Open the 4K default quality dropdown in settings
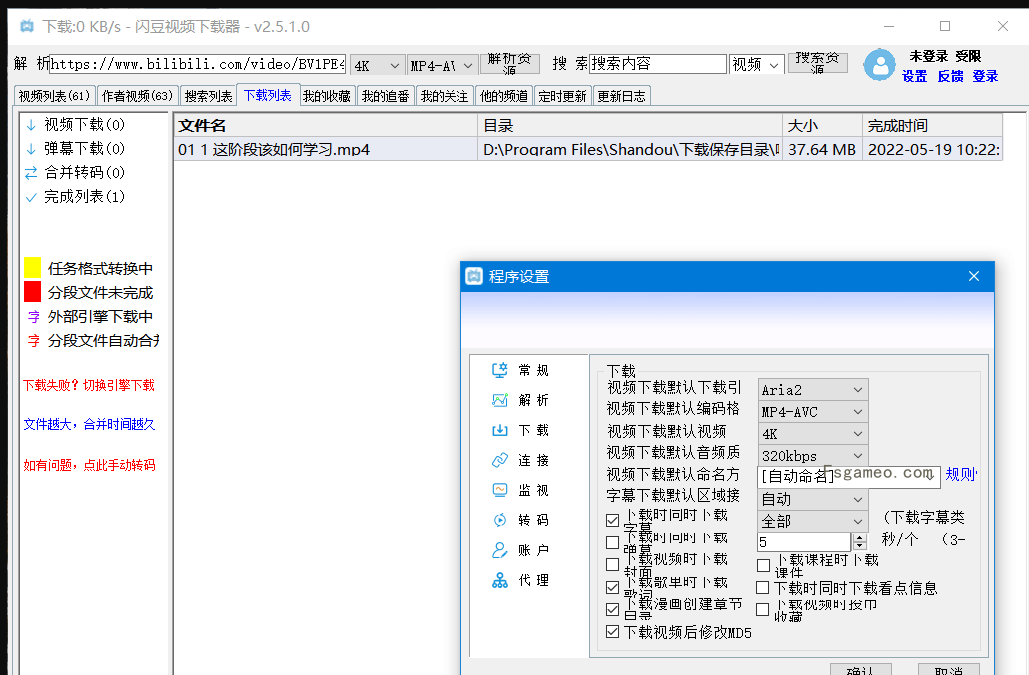Viewport: 1029px width, 675px height. [813, 434]
